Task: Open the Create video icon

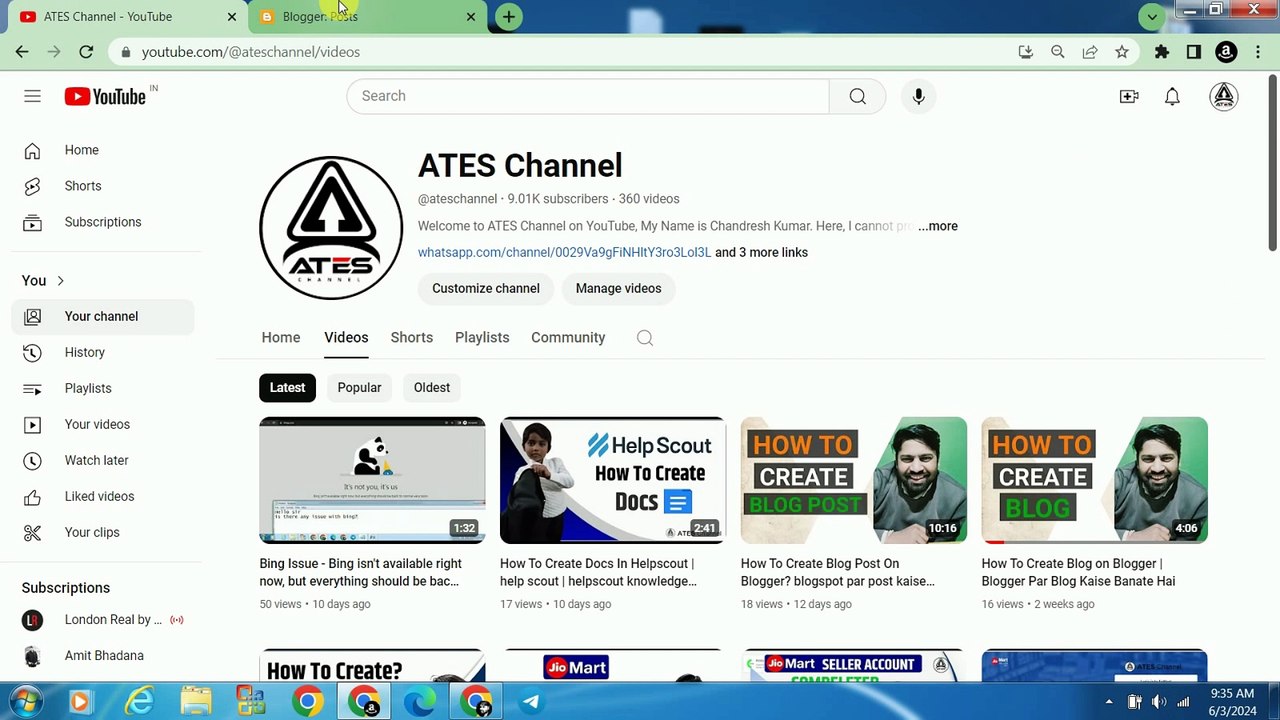Action: (x=1129, y=96)
